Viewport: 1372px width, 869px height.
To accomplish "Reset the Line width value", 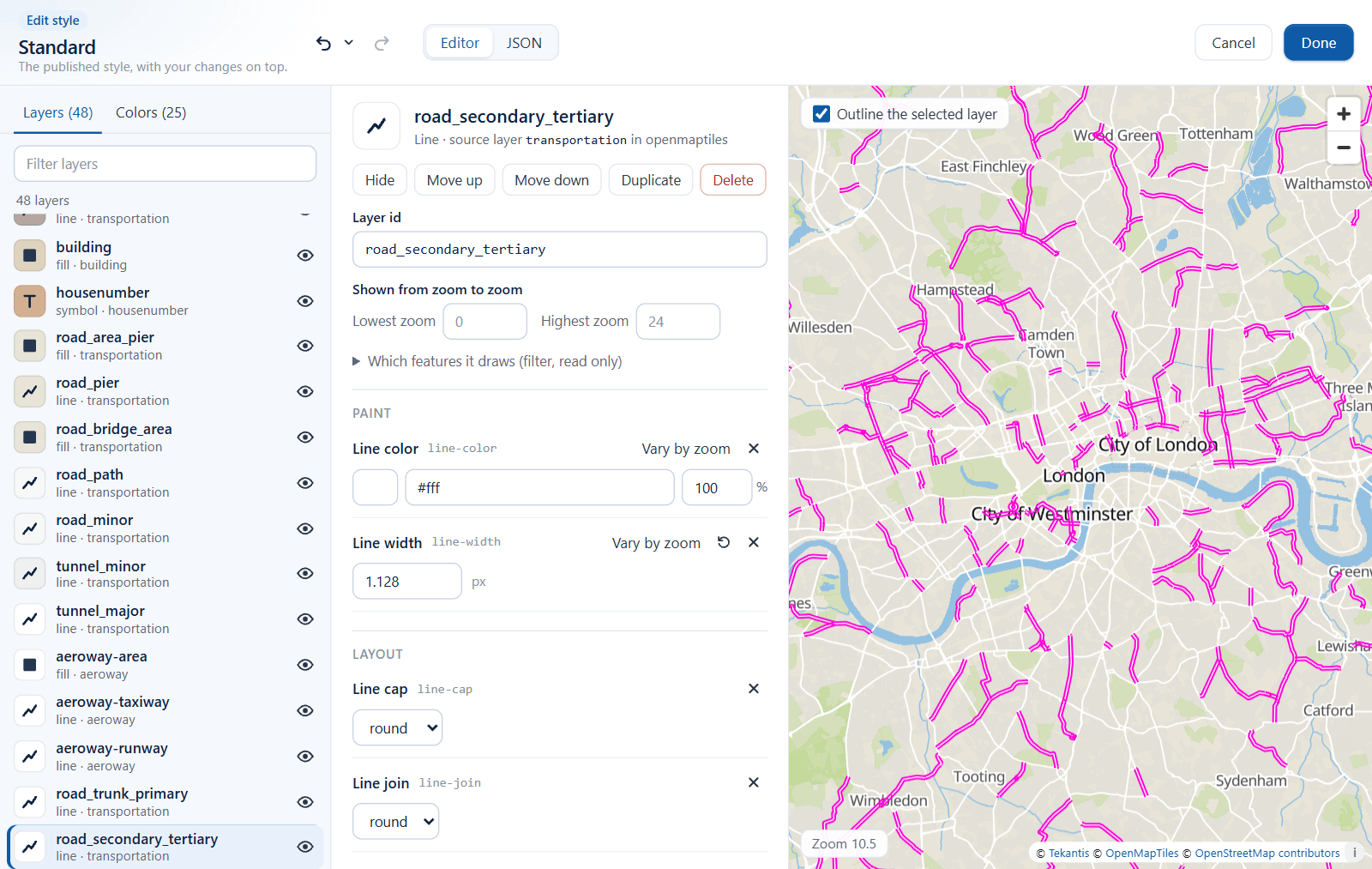I will pyautogui.click(x=724, y=542).
